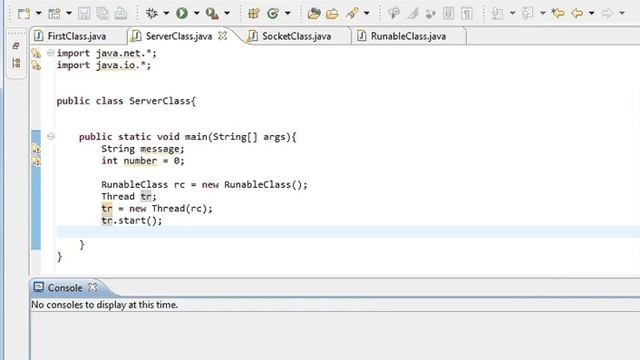Click the 'number' variable name
Image resolution: width=640 pixels, height=360 pixels.
(140, 161)
